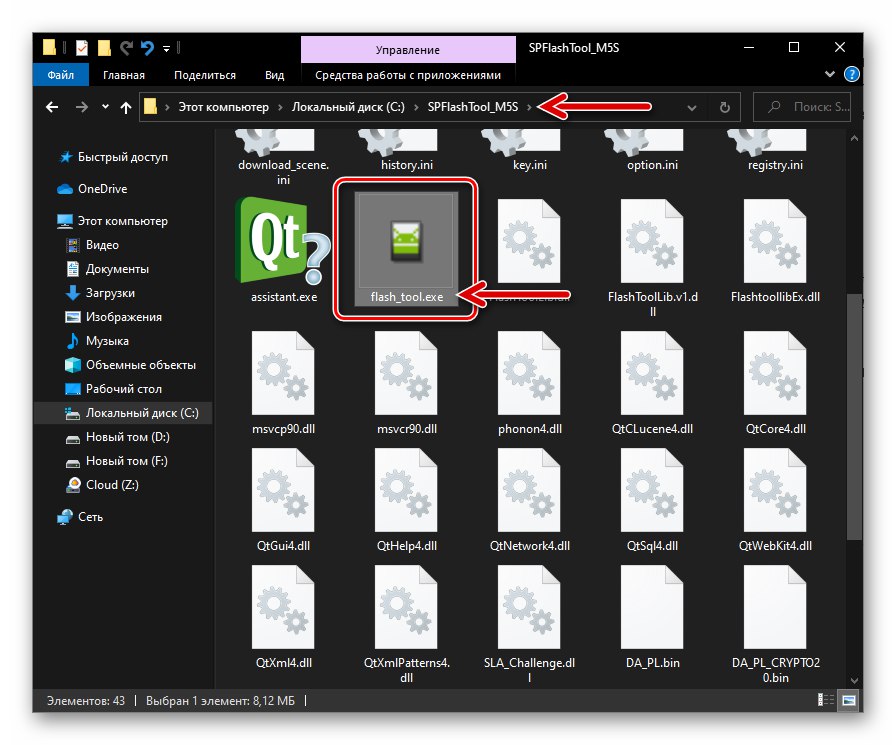This screenshot has width=896, height=745.
Task: Switch to large icons view in status bar
Action: point(849,700)
